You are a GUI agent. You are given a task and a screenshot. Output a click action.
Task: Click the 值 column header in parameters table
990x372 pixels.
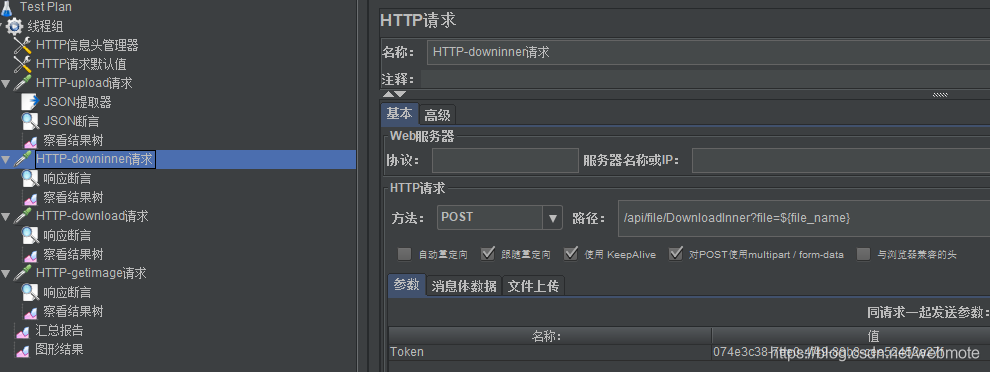(x=850, y=336)
